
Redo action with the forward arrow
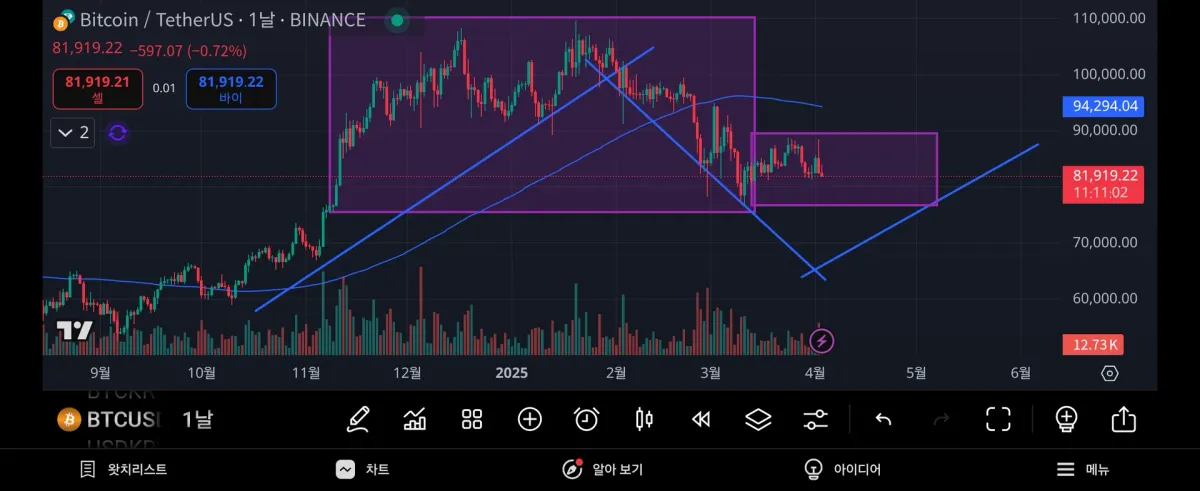click(x=940, y=419)
